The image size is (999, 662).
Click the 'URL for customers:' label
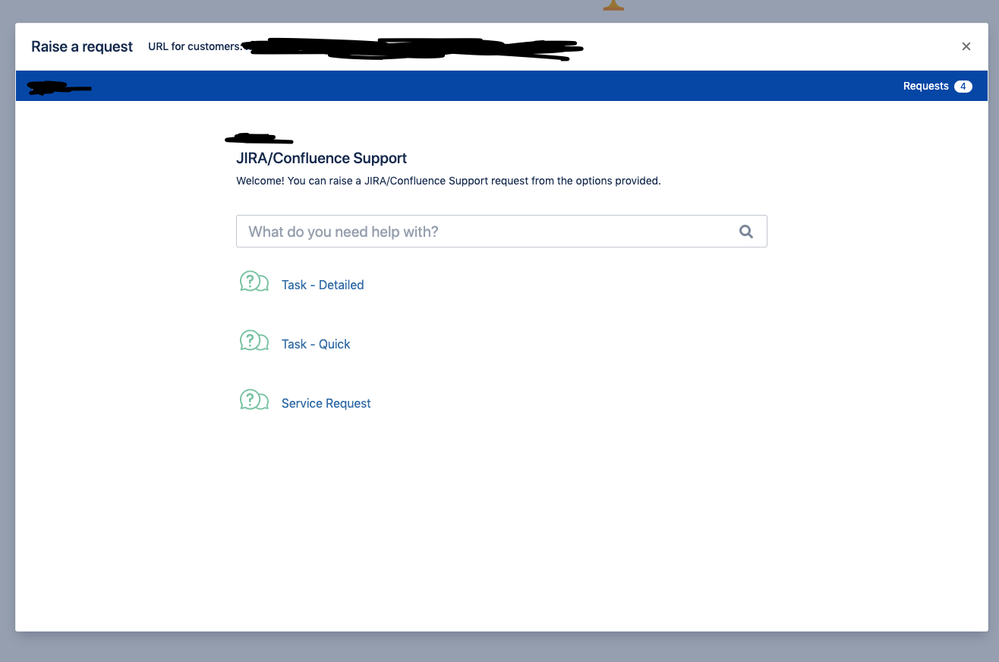pos(195,47)
